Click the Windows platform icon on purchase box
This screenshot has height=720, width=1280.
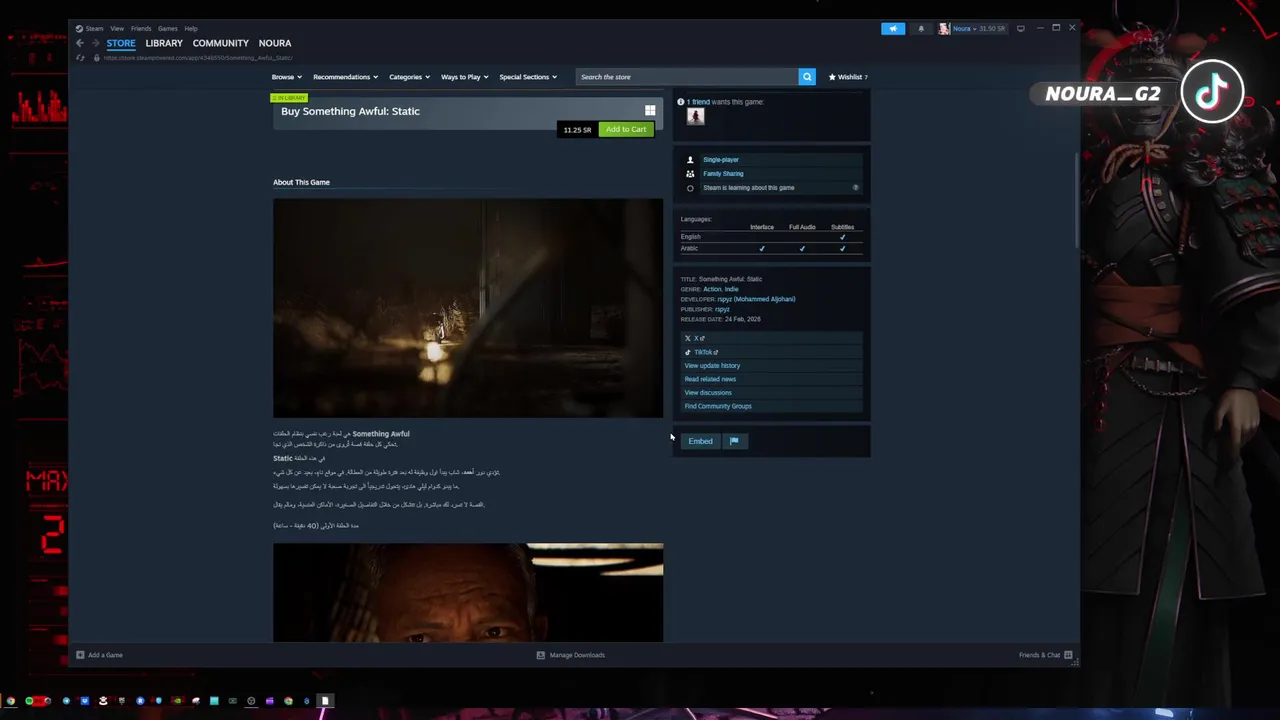tap(650, 111)
